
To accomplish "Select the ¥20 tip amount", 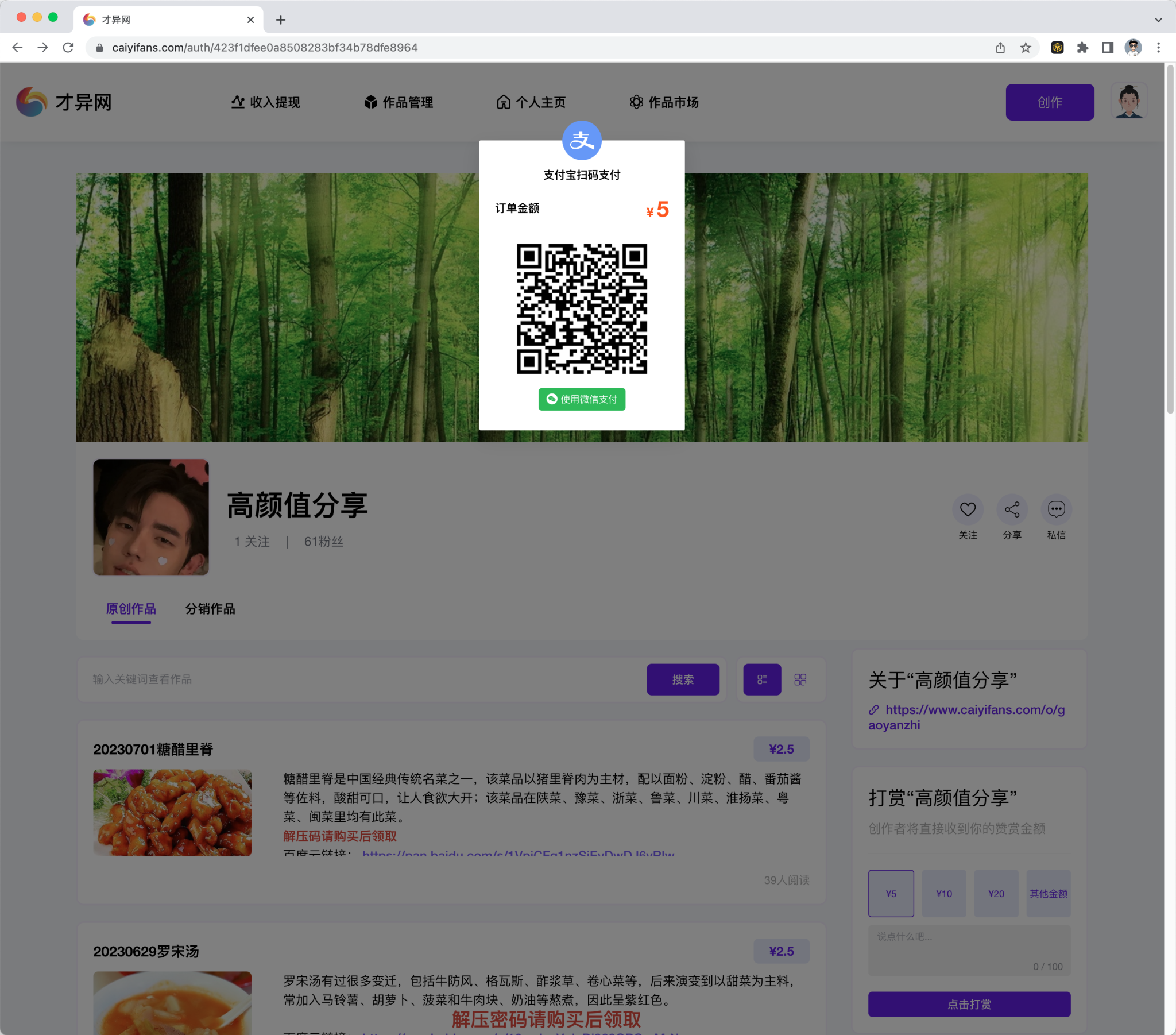I will pos(996,893).
